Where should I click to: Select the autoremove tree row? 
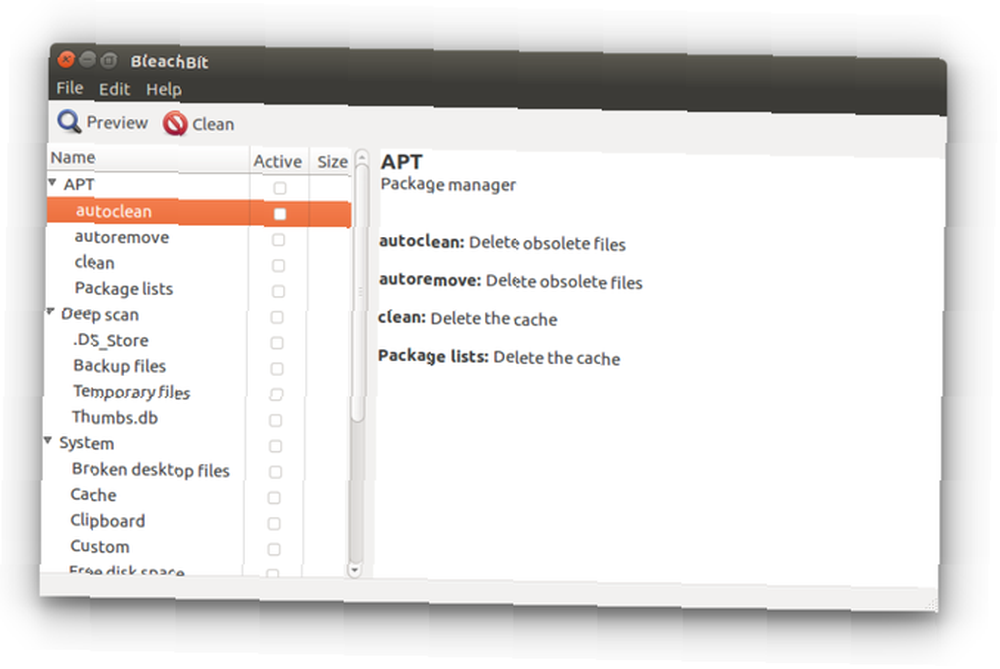coord(198,238)
